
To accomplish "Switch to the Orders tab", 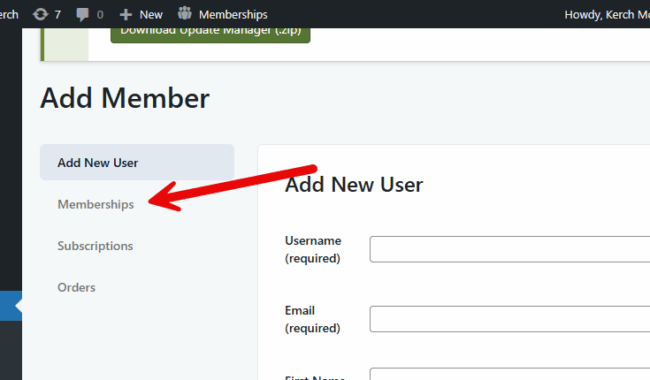I will click(76, 287).
